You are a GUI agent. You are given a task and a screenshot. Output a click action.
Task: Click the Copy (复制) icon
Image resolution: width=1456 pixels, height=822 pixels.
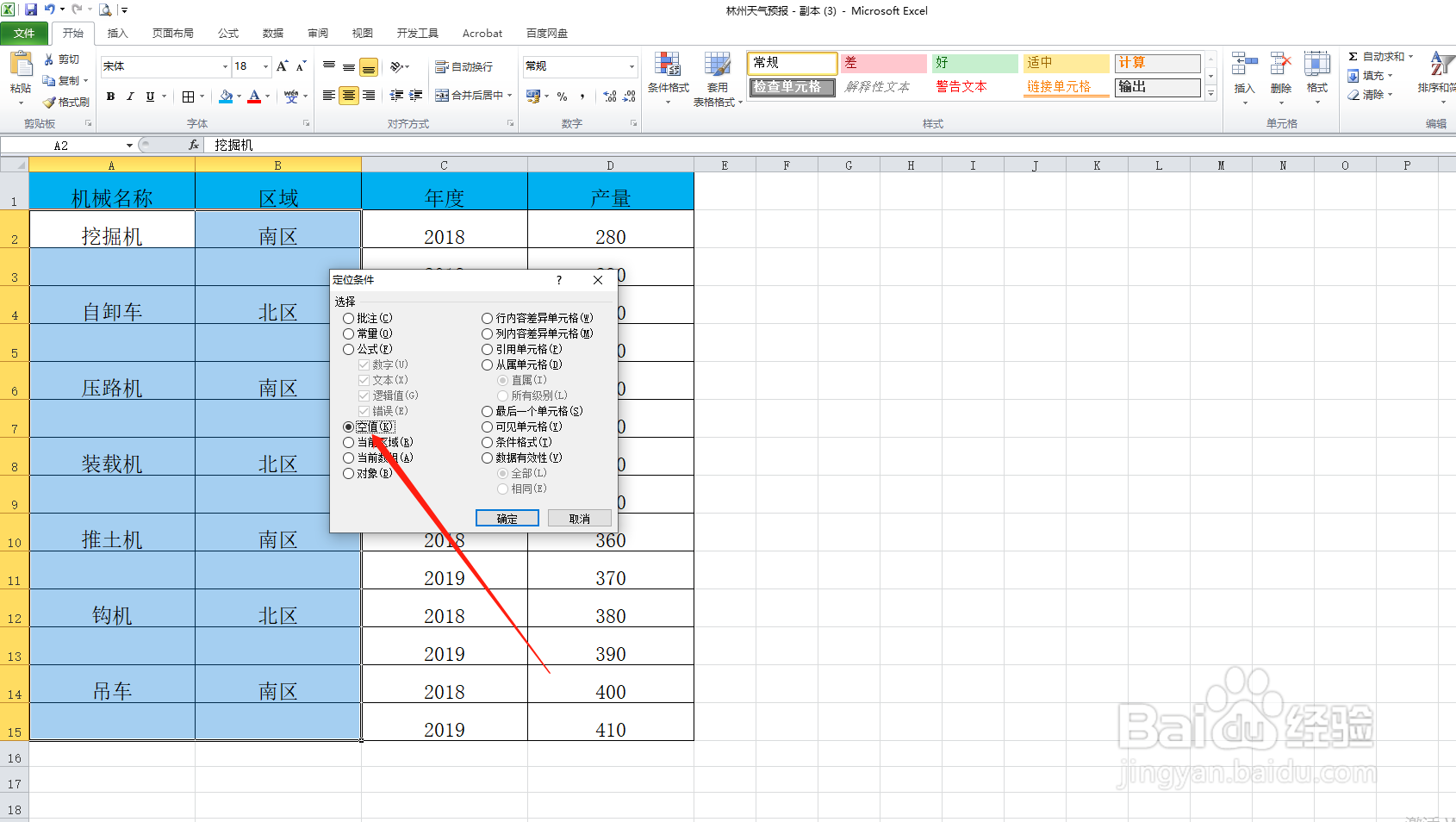49,80
